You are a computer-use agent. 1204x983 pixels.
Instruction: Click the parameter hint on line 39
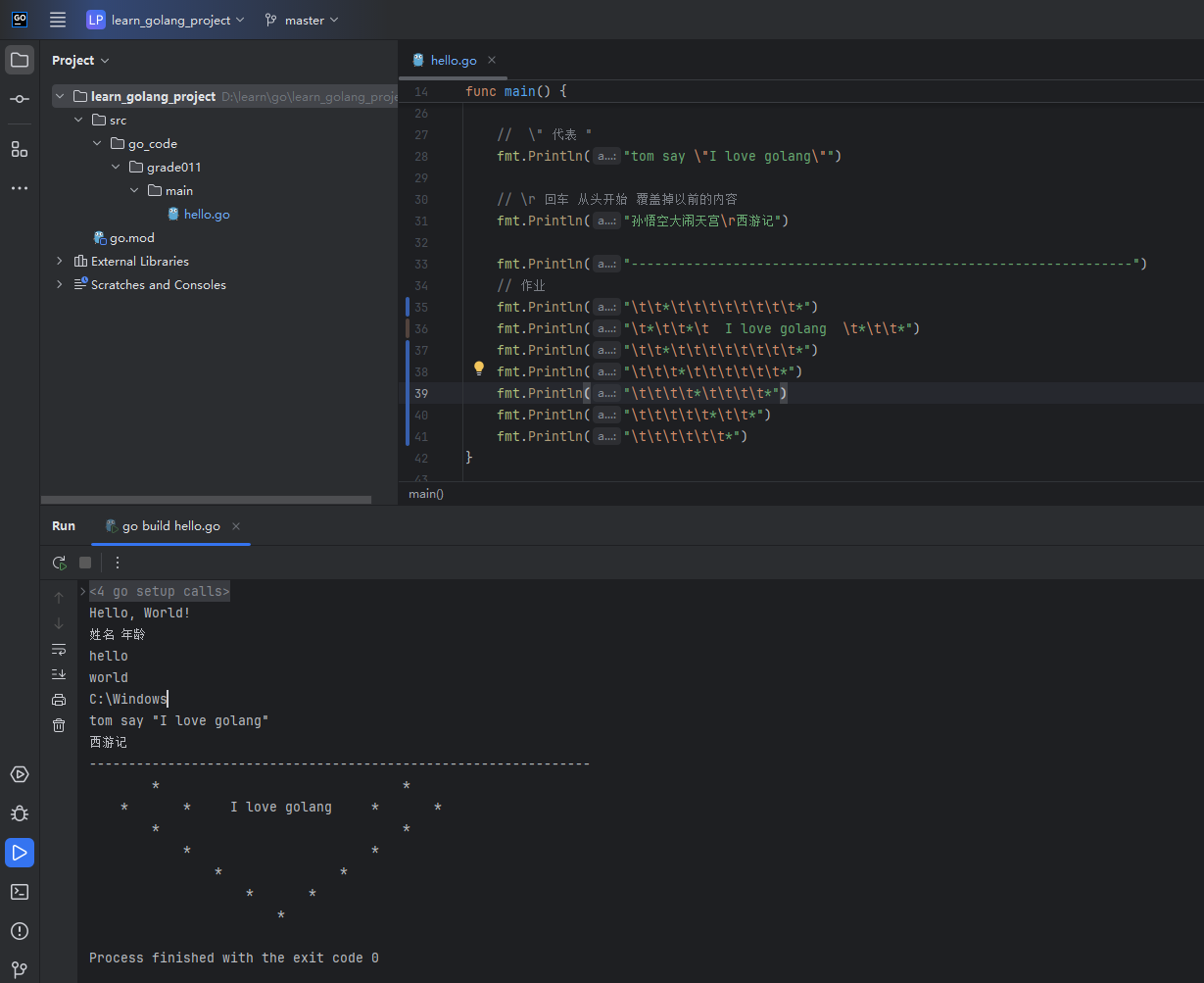[606, 393]
